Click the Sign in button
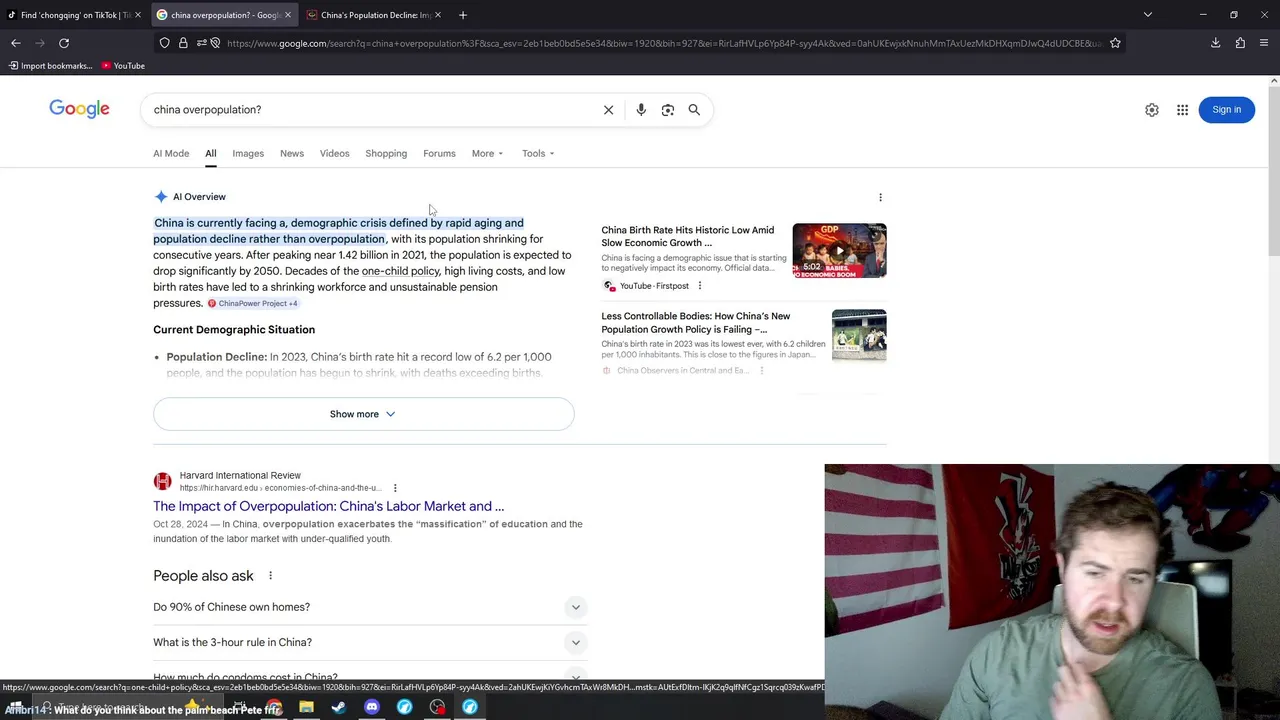 pos(1226,110)
